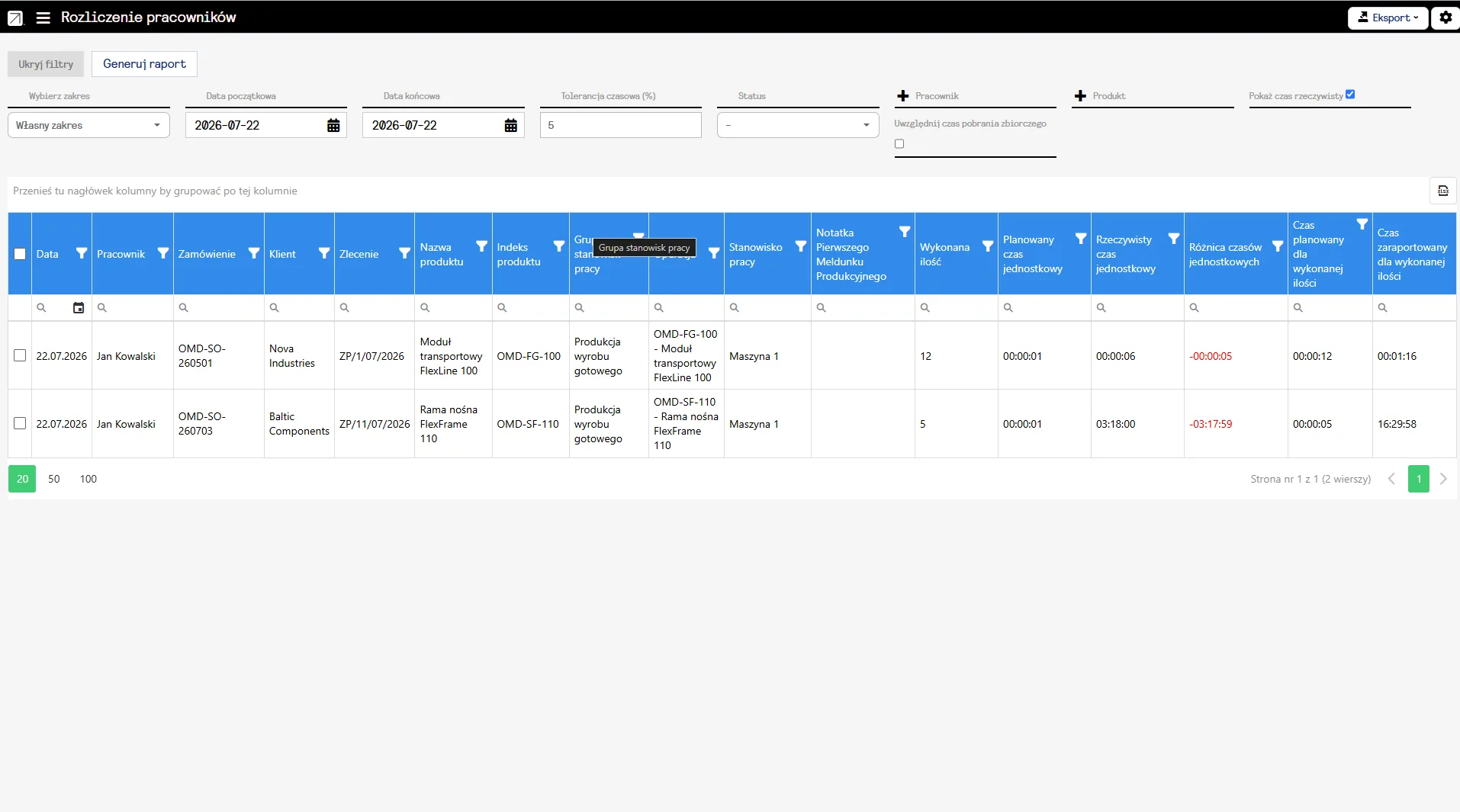Viewport: 1460px width, 812px height.
Task: Go to page 1
Action: tap(1419, 479)
